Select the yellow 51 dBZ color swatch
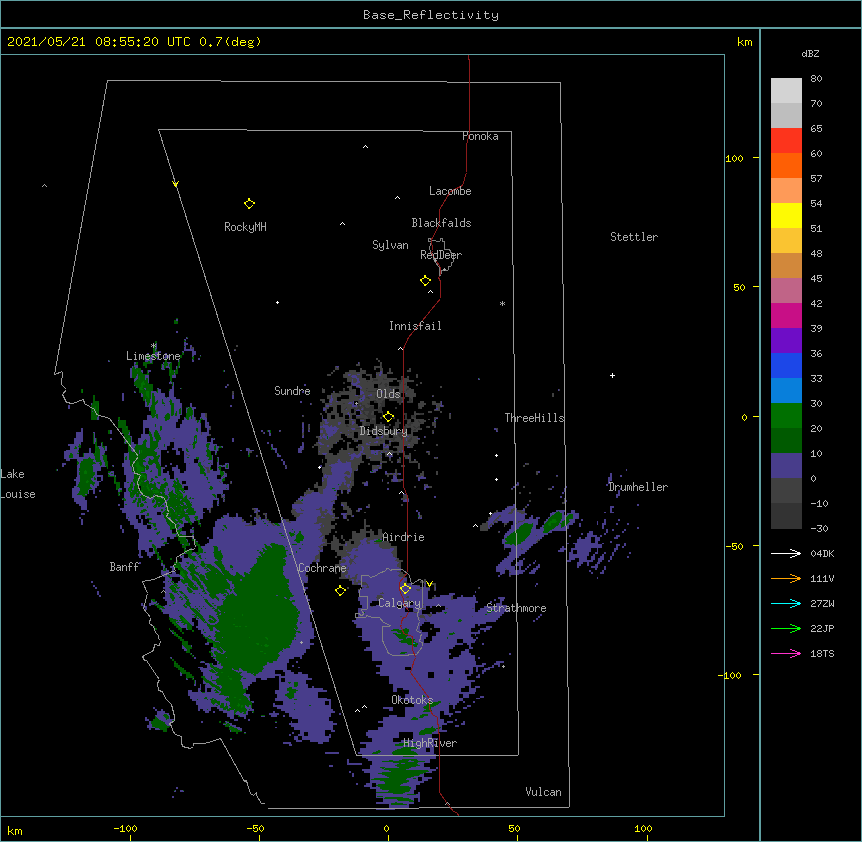 pos(786,215)
